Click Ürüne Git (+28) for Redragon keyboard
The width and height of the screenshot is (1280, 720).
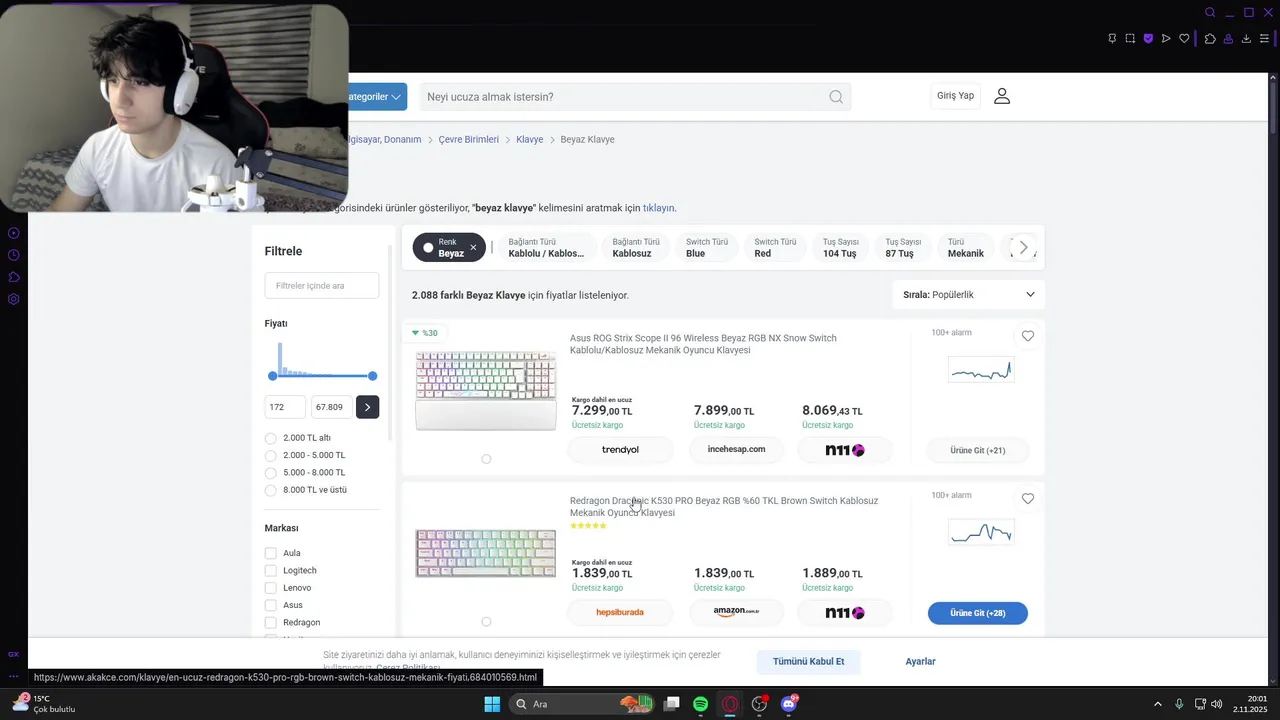point(977,613)
